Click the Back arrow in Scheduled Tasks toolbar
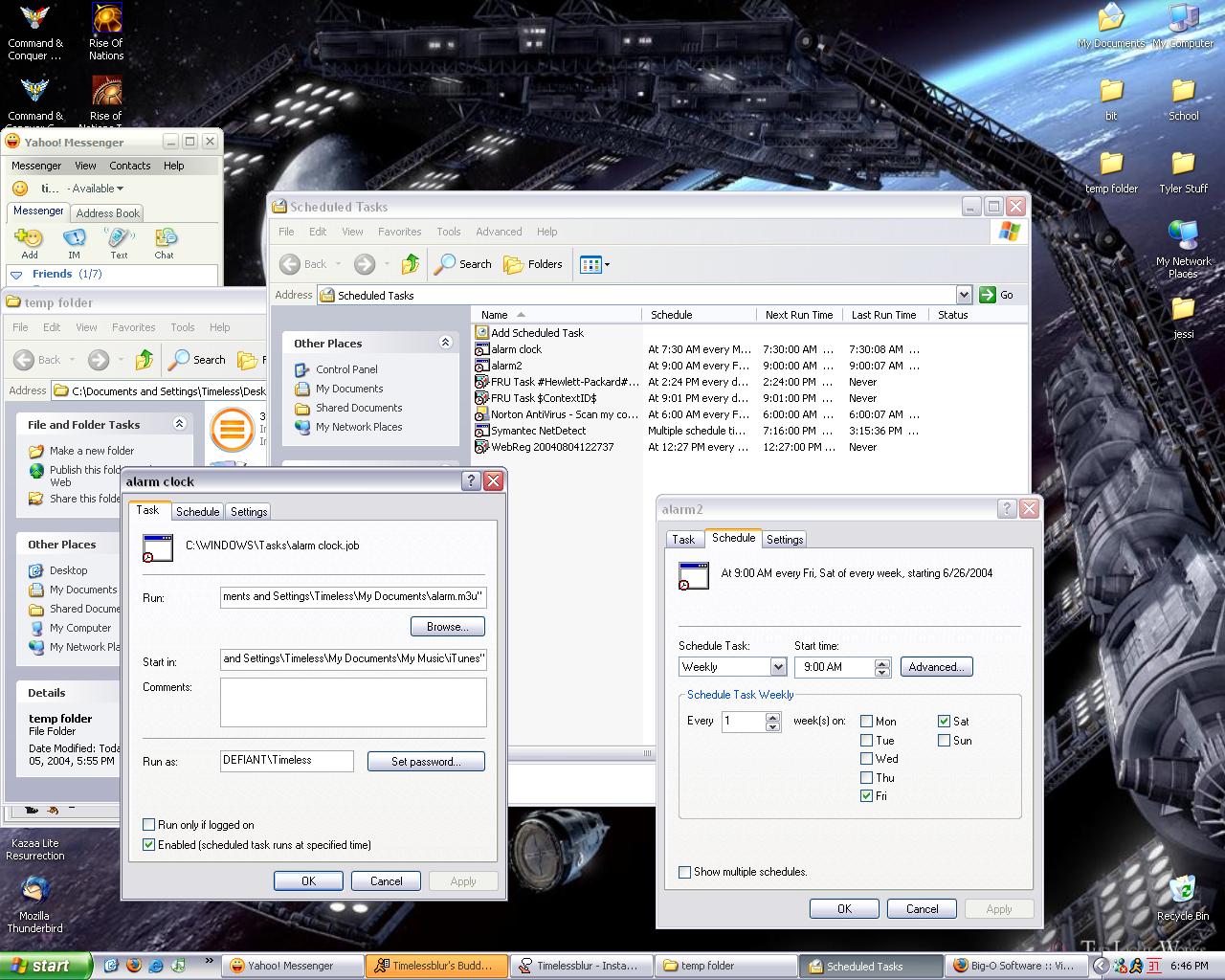Image resolution: width=1225 pixels, height=980 pixels. (290, 264)
